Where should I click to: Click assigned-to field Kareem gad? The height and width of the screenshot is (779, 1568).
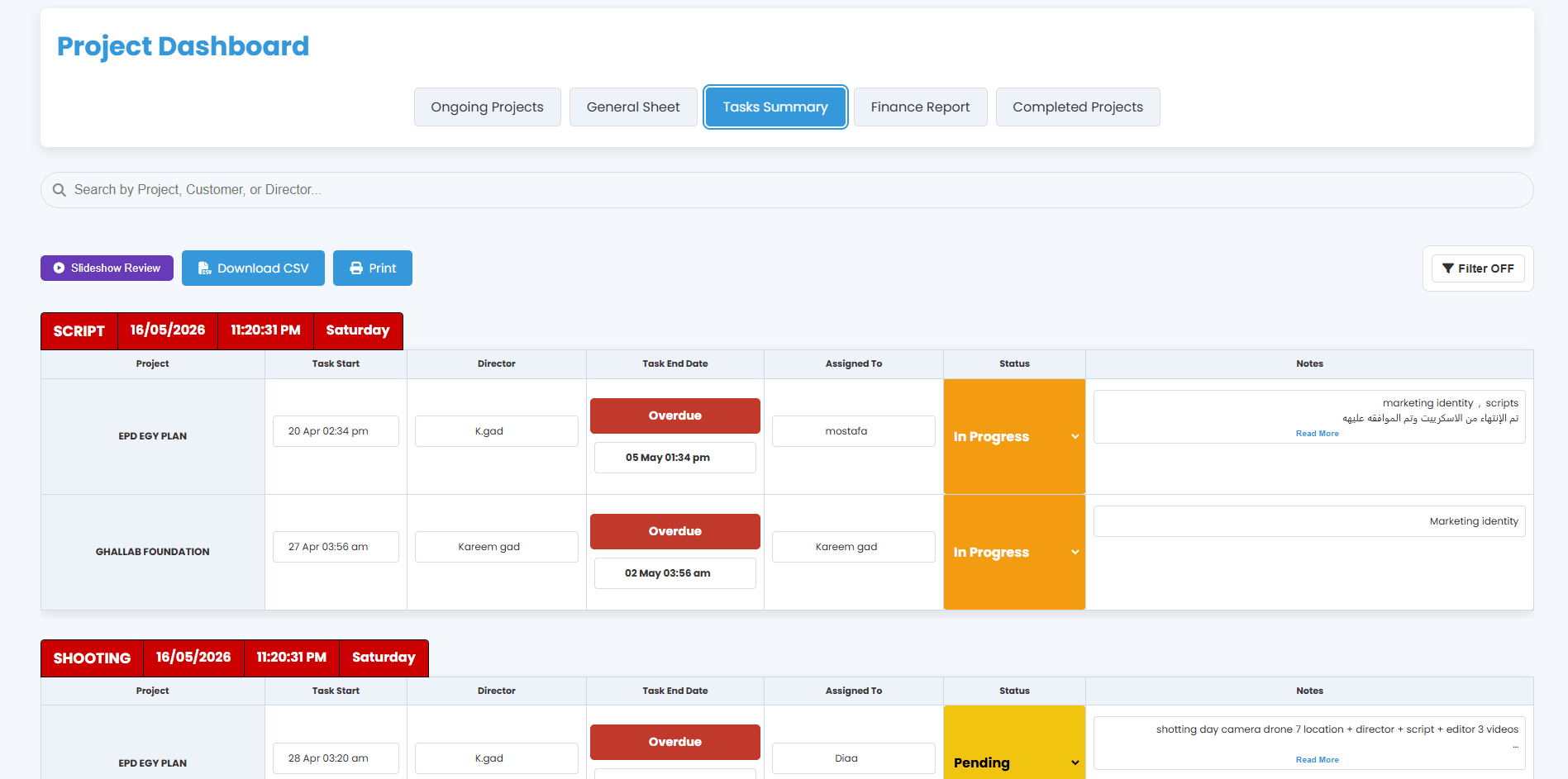tap(853, 547)
